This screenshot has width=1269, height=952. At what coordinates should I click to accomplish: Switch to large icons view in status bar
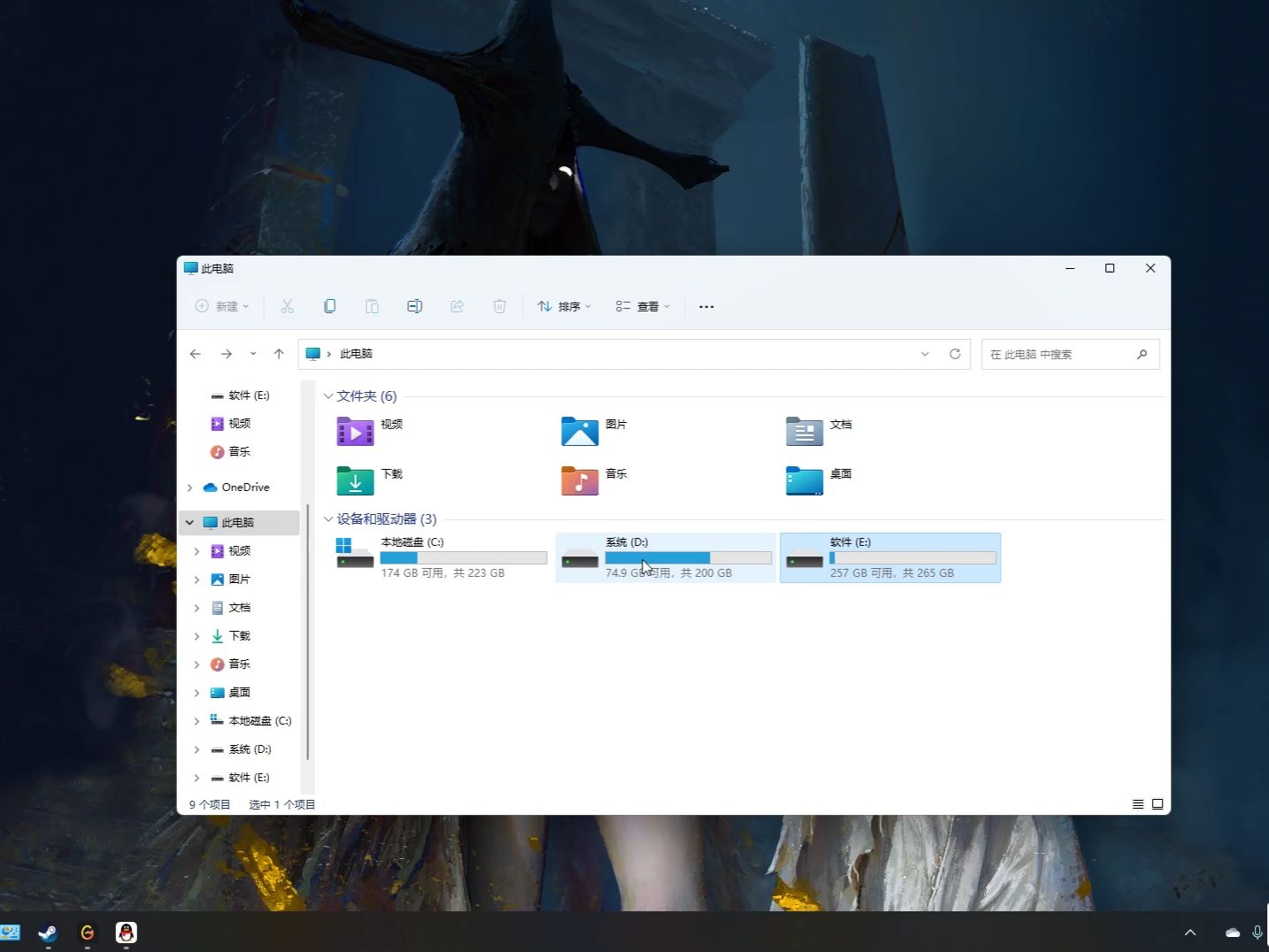[1157, 804]
